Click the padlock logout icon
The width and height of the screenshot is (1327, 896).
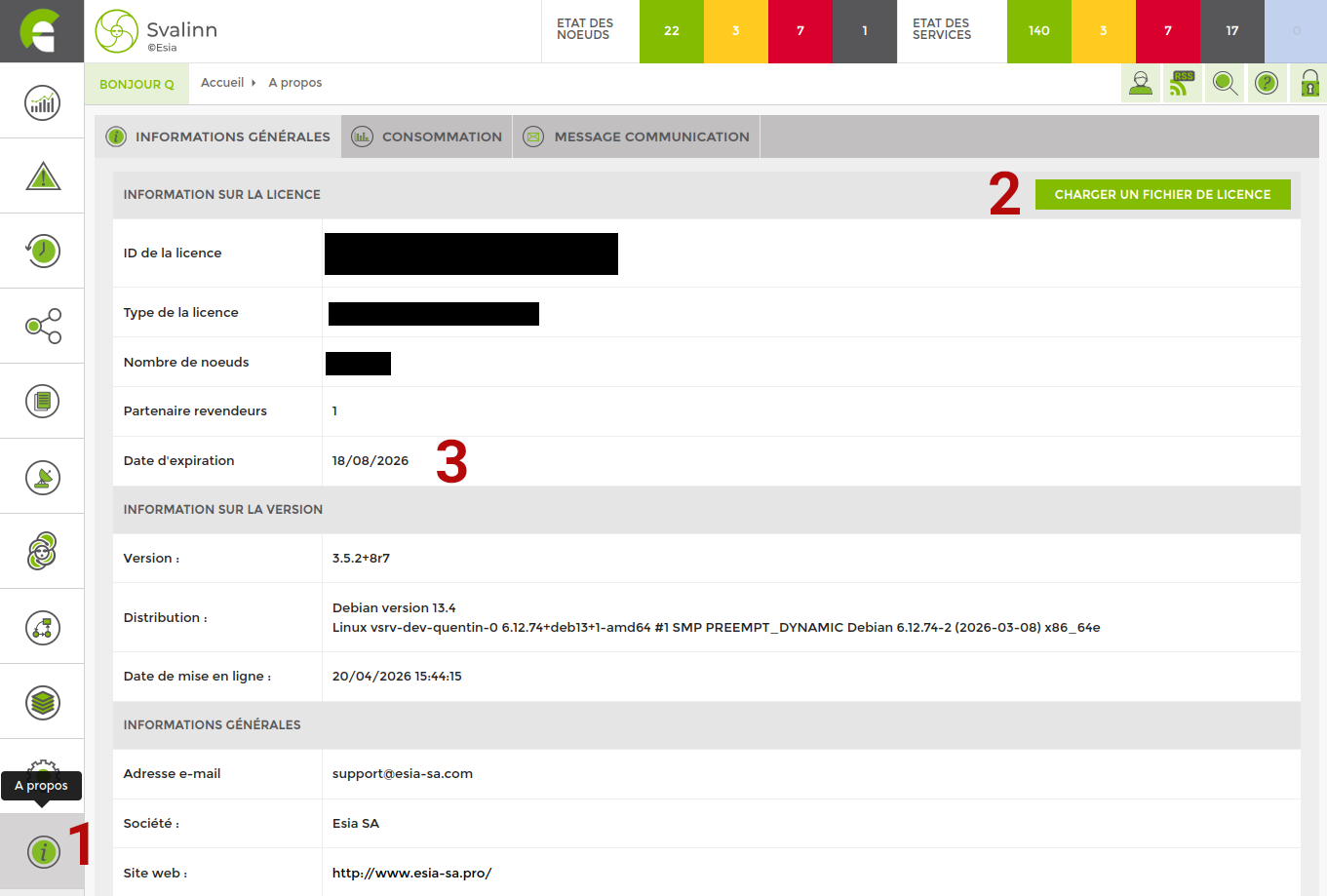click(1308, 84)
